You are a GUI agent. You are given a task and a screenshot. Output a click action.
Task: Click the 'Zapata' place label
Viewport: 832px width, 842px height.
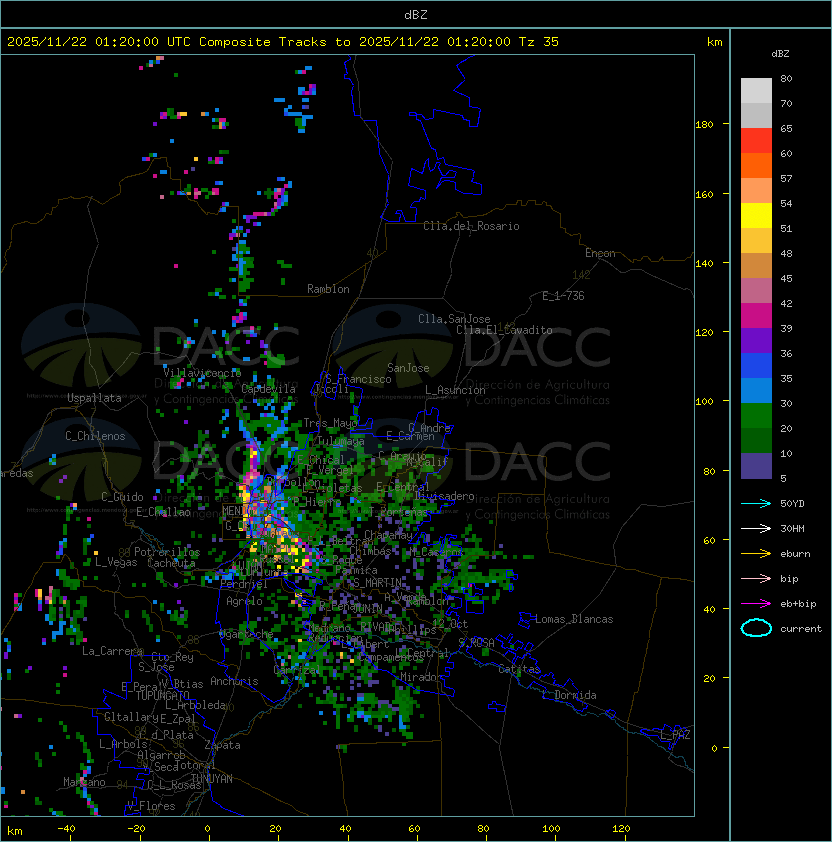(222, 745)
